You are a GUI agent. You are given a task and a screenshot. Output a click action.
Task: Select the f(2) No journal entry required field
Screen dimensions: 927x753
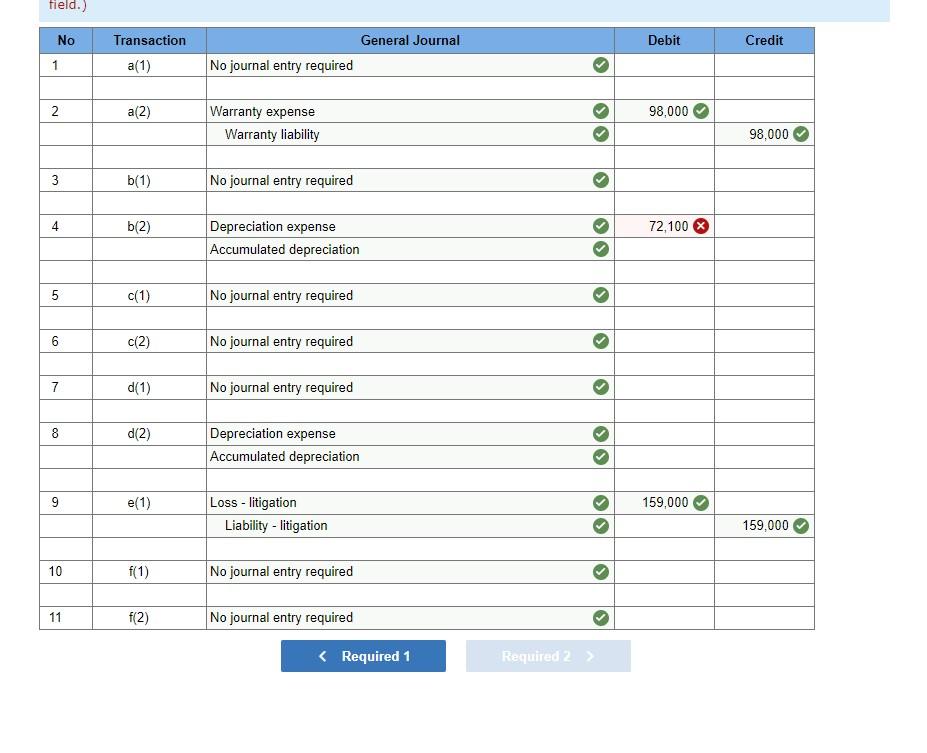[410, 618]
